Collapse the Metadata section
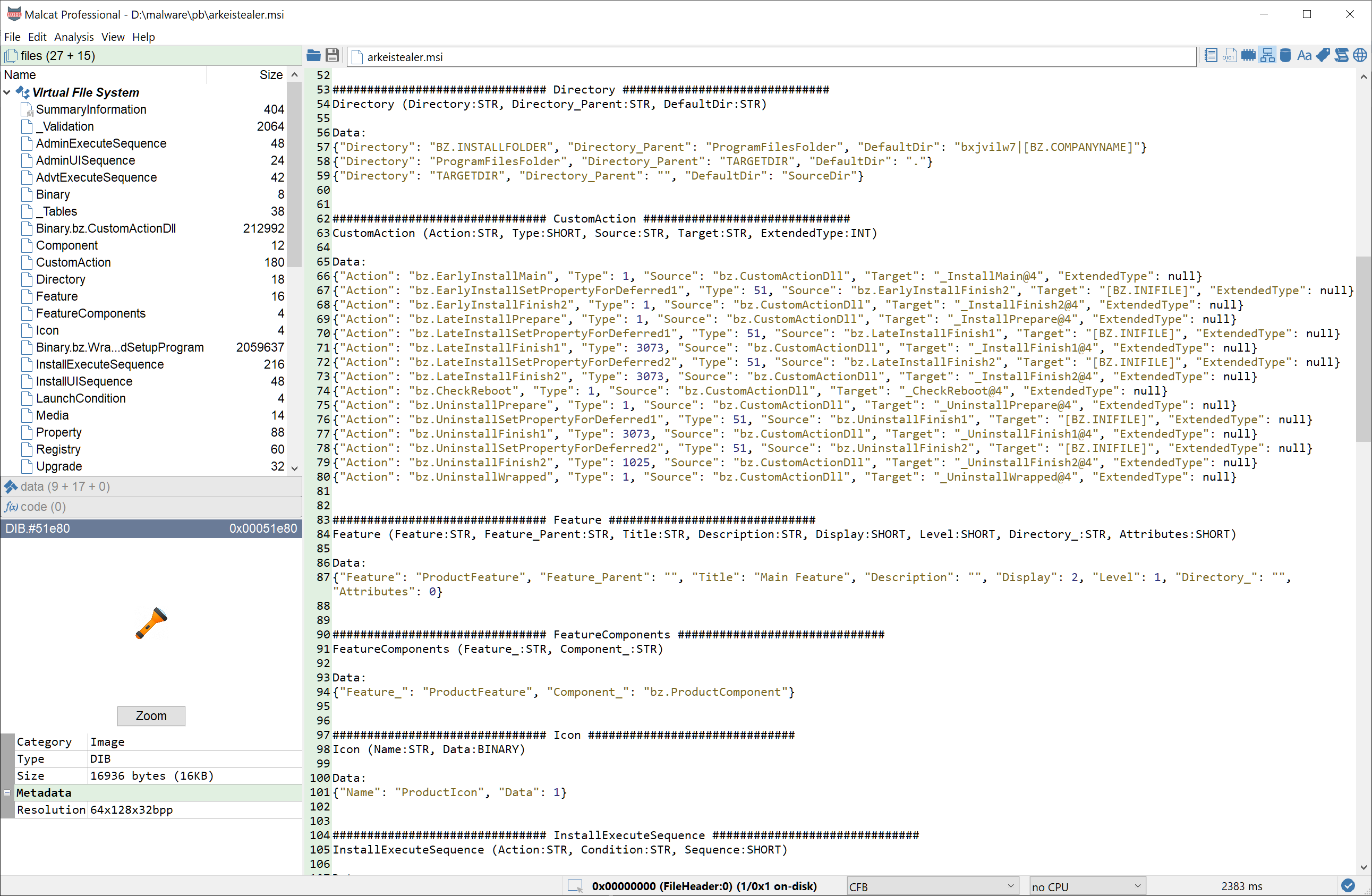The image size is (1372, 896). pyautogui.click(x=7, y=793)
